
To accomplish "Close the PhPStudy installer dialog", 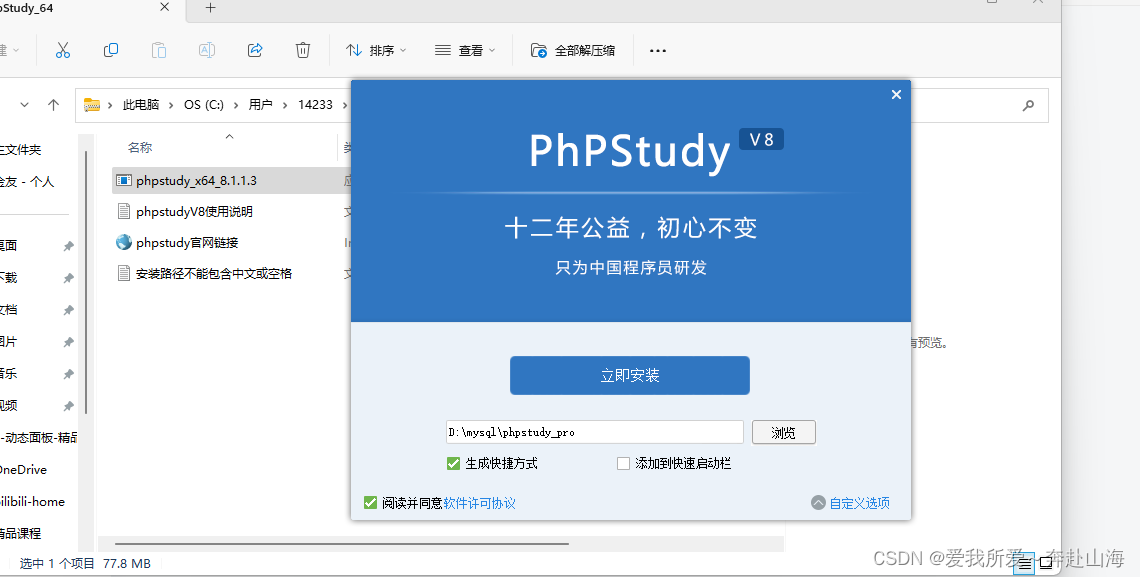I will tap(896, 94).
